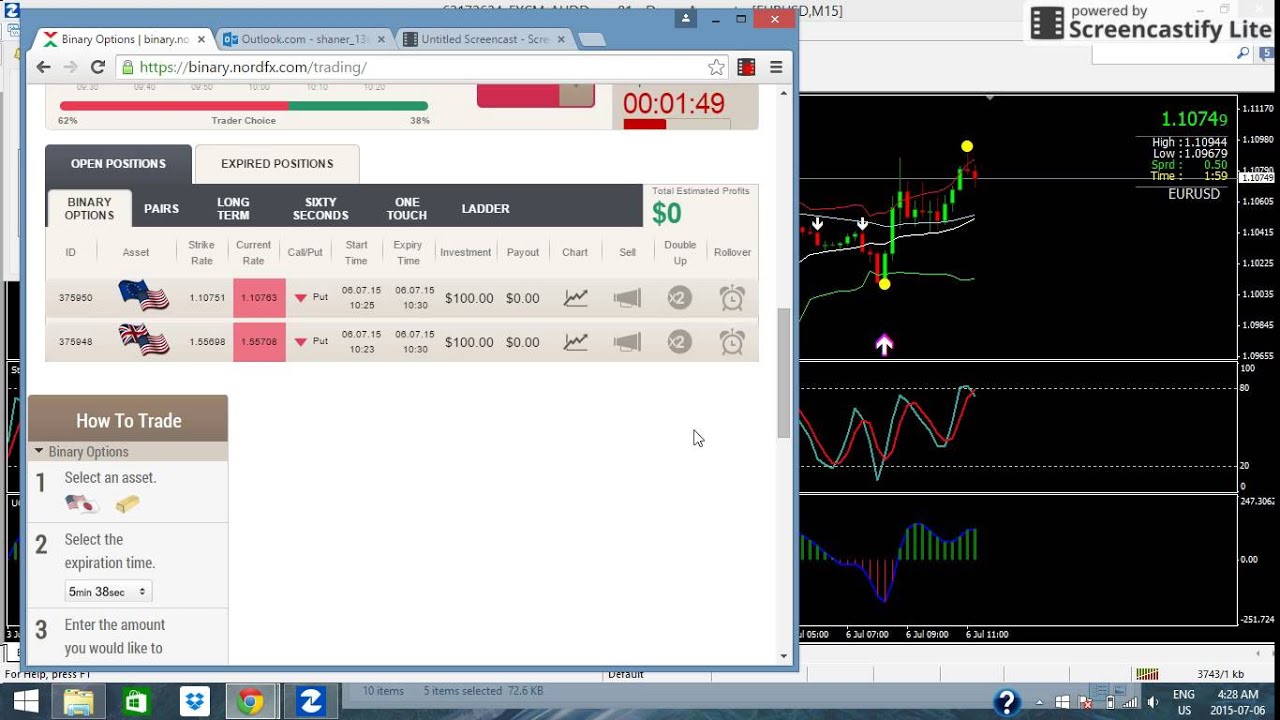Open the blue Z app on taskbar
The image size is (1280, 720).
(310, 701)
